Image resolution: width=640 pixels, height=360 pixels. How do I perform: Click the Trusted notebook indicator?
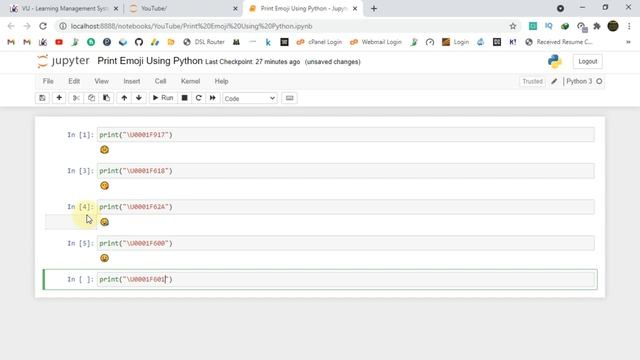[x=532, y=81]
